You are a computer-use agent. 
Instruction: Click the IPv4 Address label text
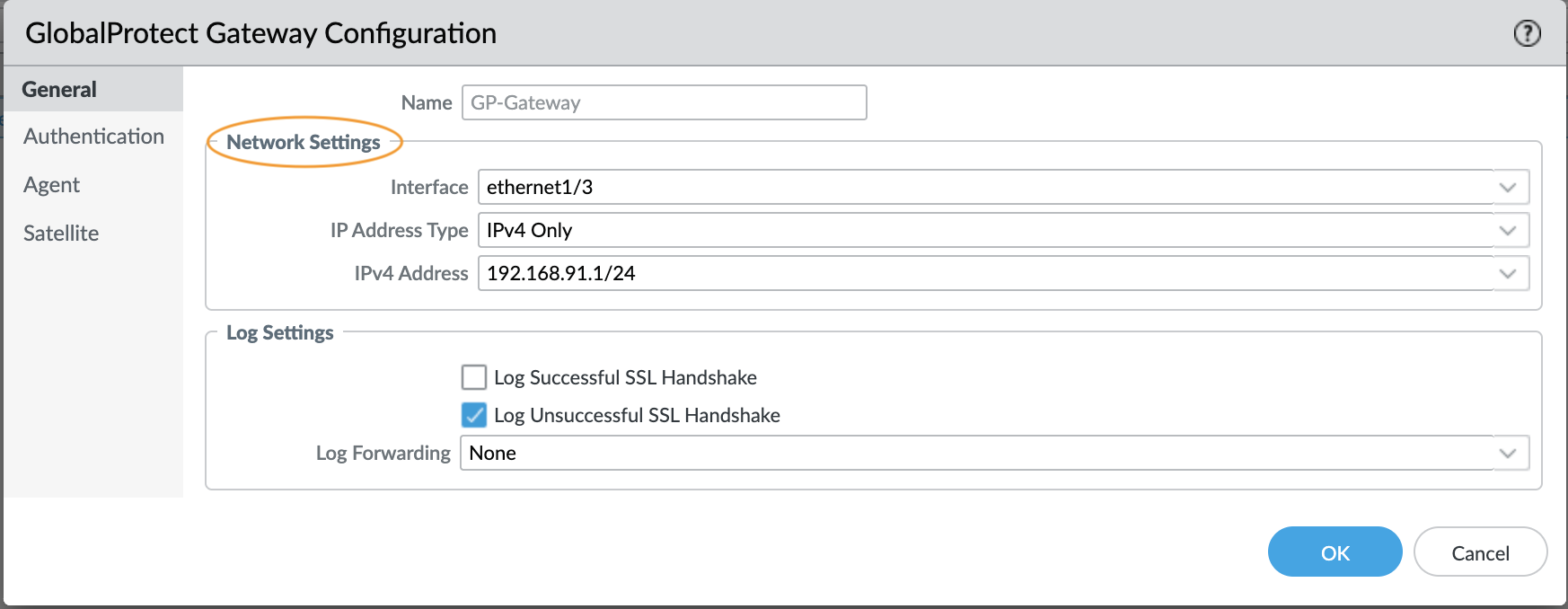[x=411, y=273]
